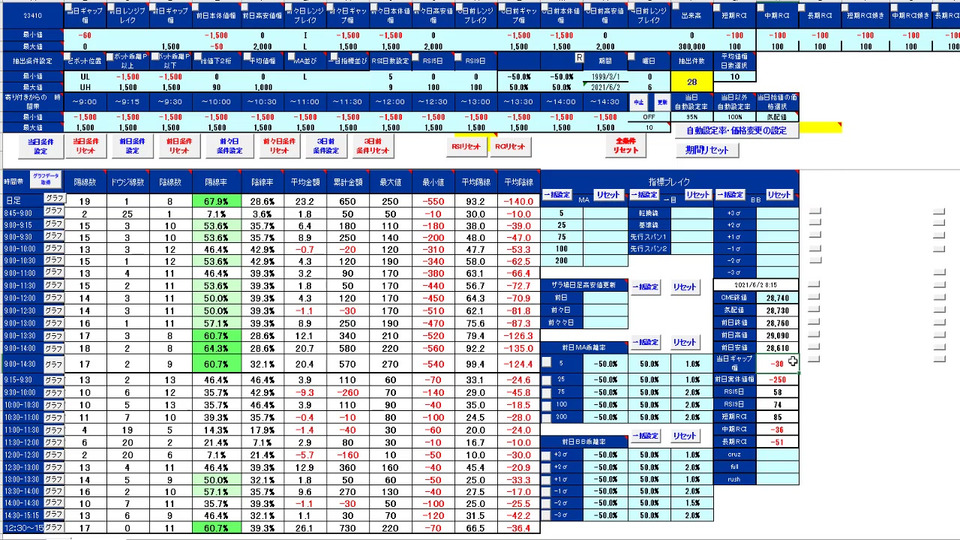Click the small R box beside 期間
960x540 pixels.
tap(579, 58)
